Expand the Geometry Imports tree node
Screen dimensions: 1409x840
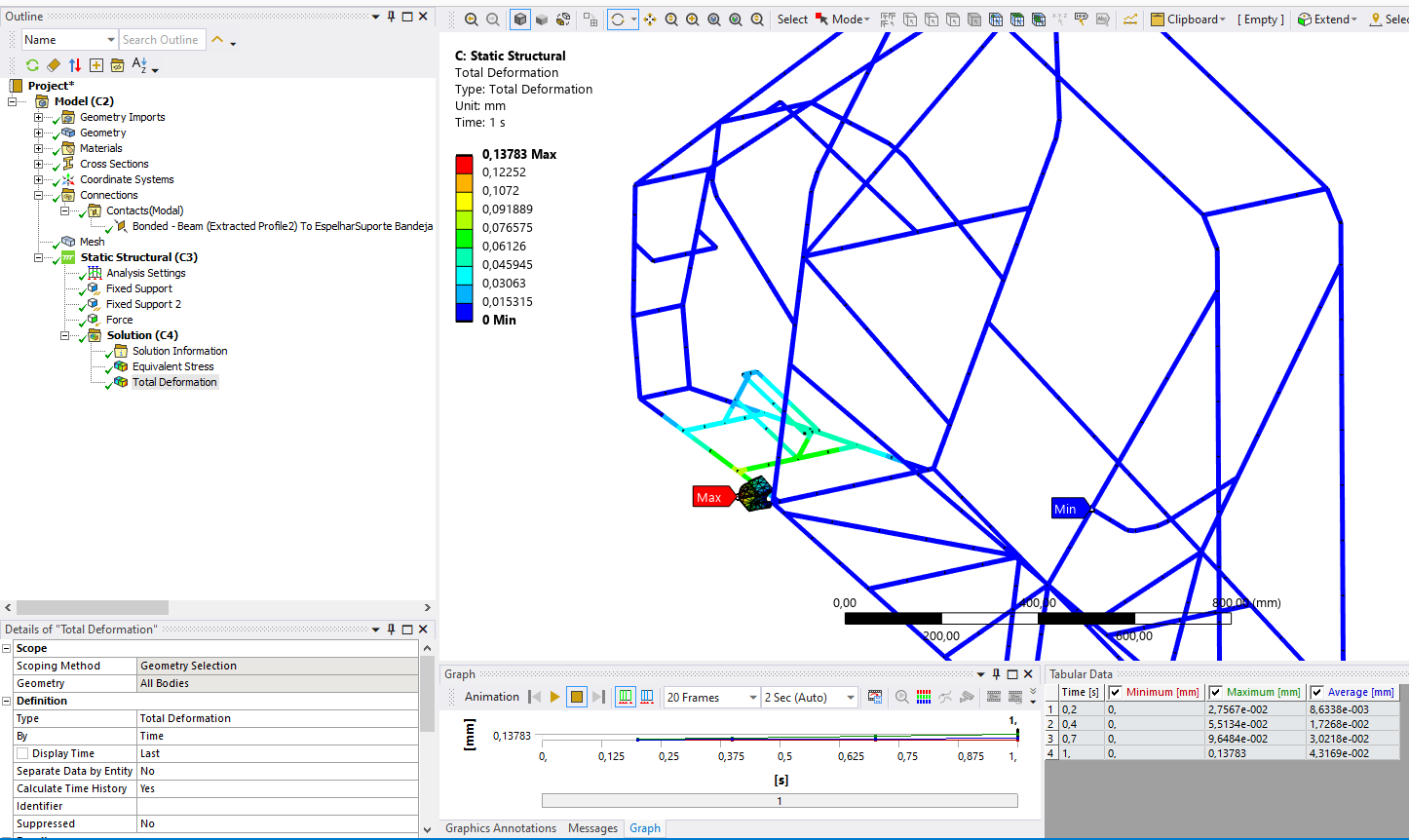point(38,117)
